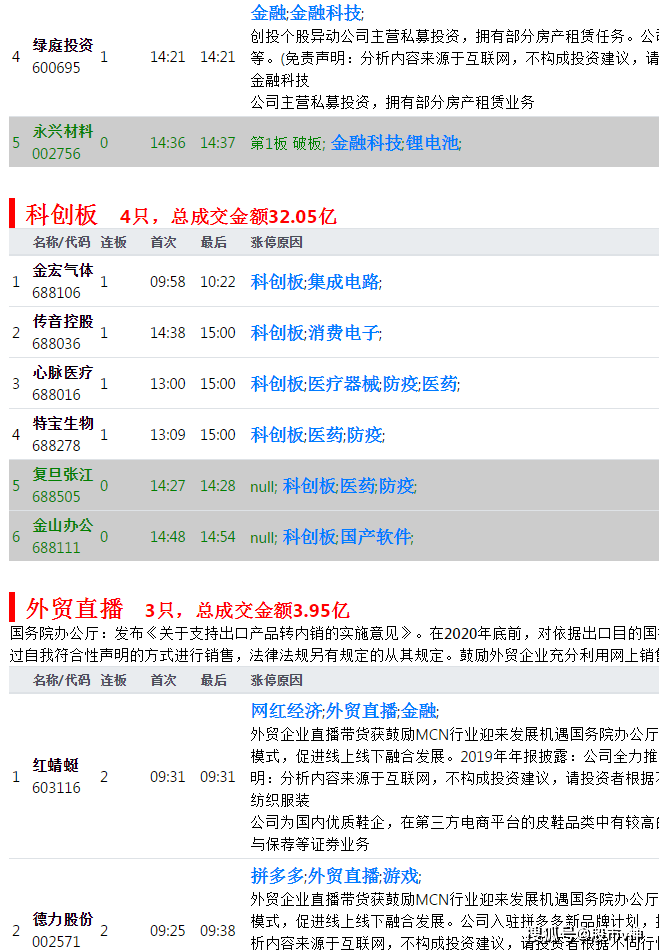Select stock code 688505
The image size is (659, 952).
click(x=56, y=497)
